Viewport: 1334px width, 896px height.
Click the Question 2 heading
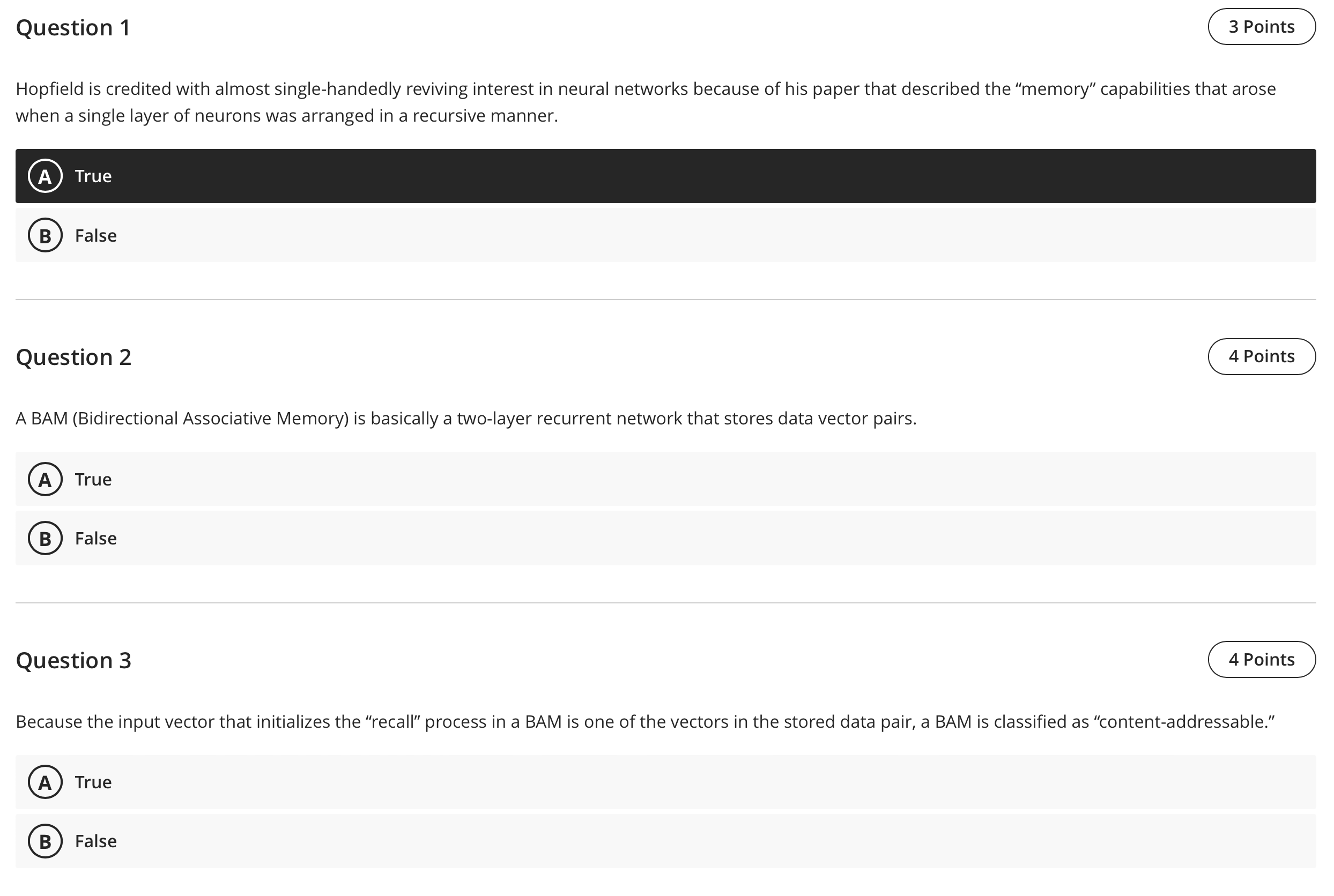pos(74,357)
